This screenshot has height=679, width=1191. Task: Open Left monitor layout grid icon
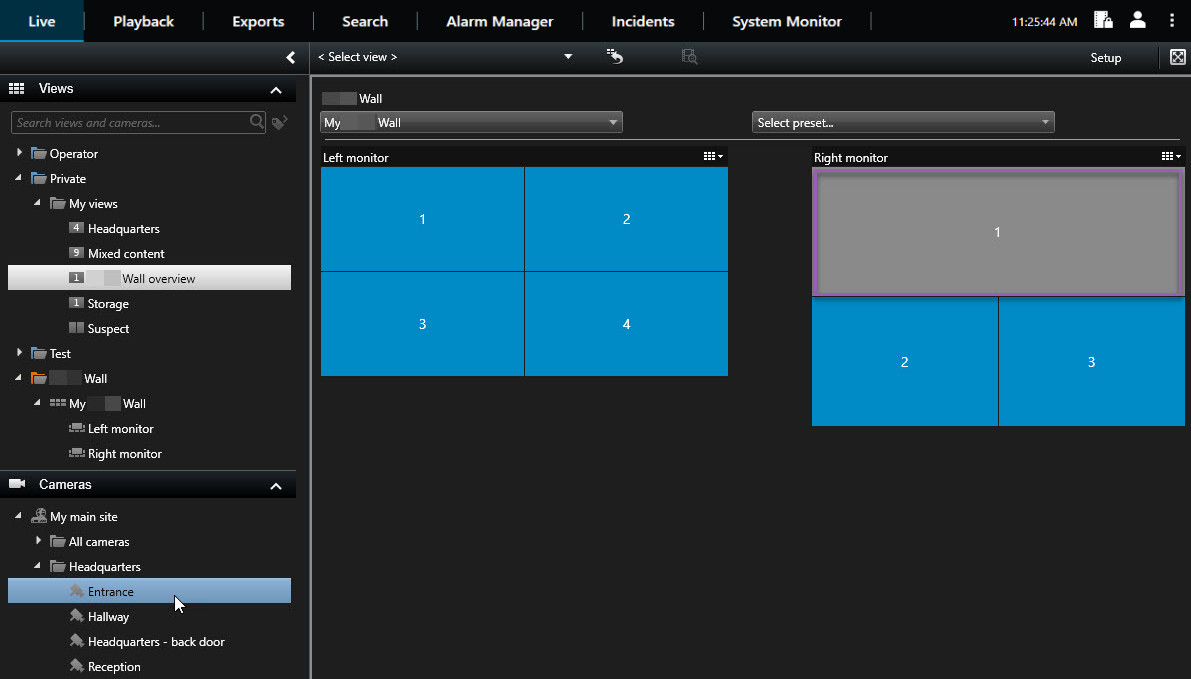712,156
